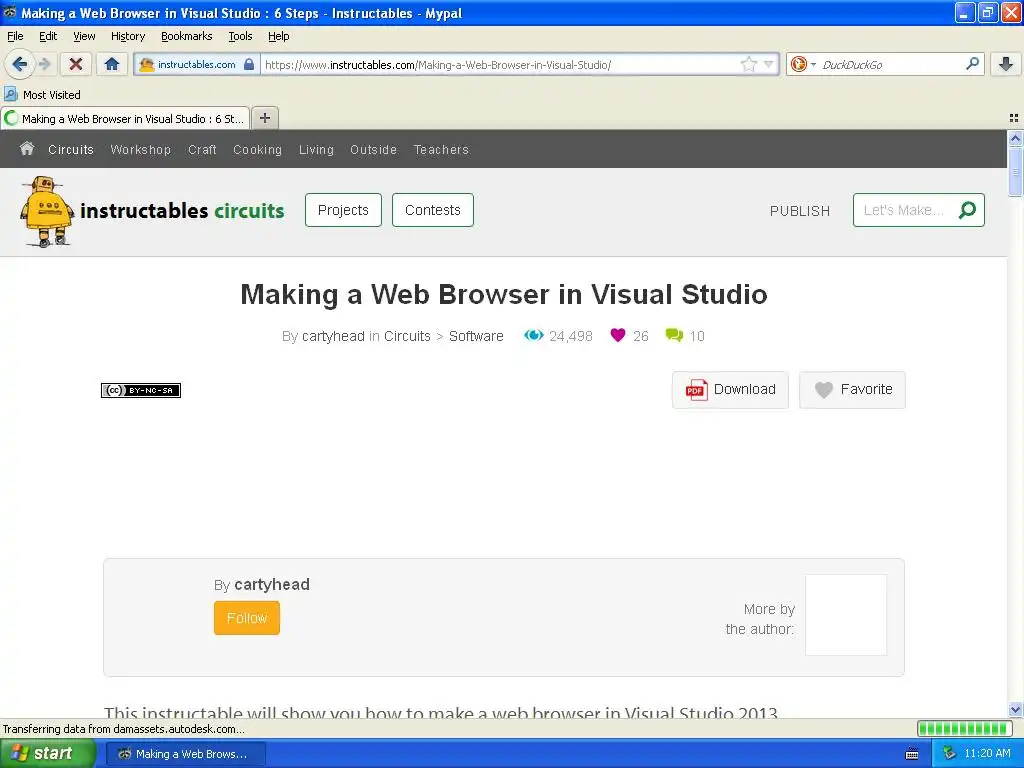Open the Bookmarks menu
The width and height of the screenshot is (1024, 768).
[x=187, y=36]
